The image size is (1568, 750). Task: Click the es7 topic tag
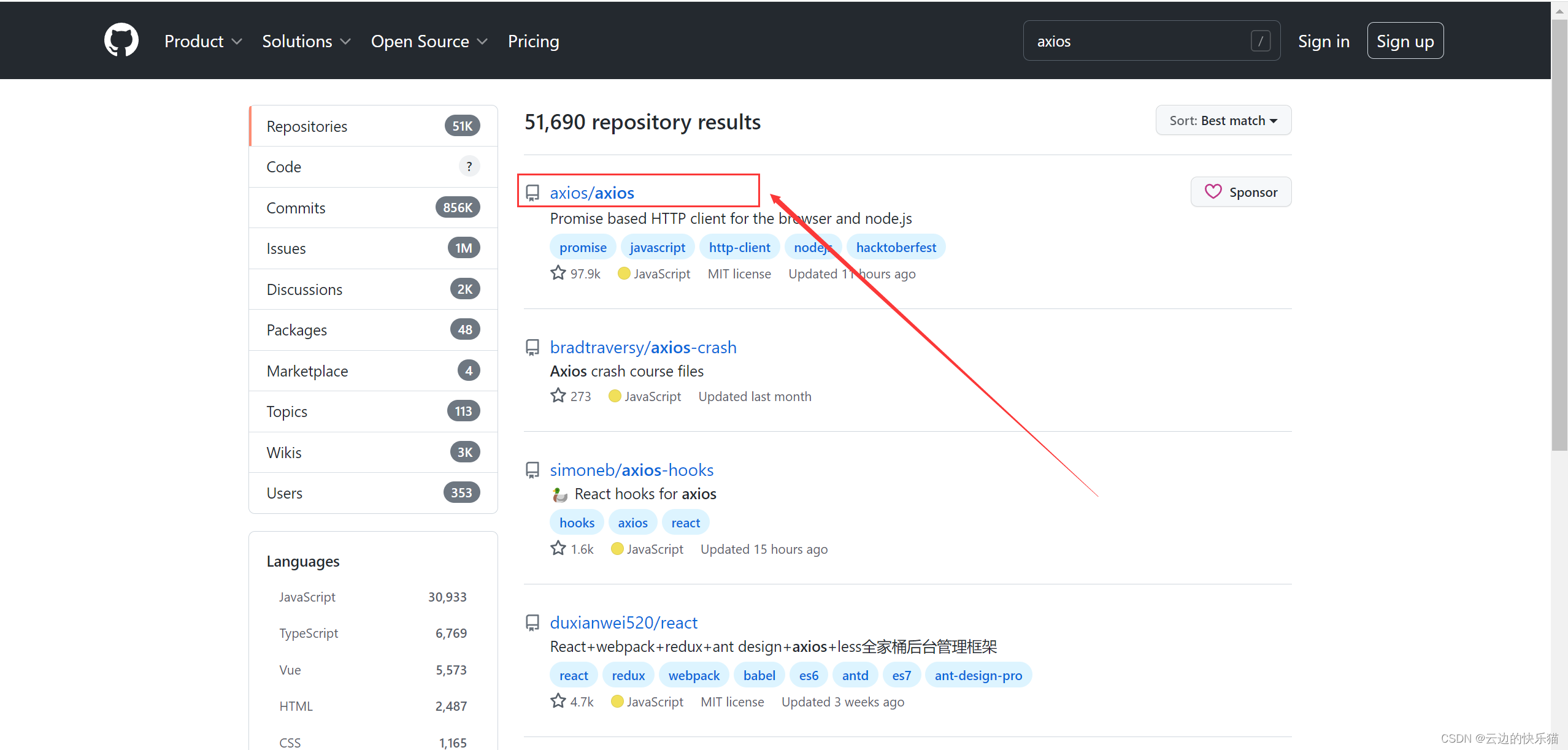pyautogui.click(x=901, y=675)
